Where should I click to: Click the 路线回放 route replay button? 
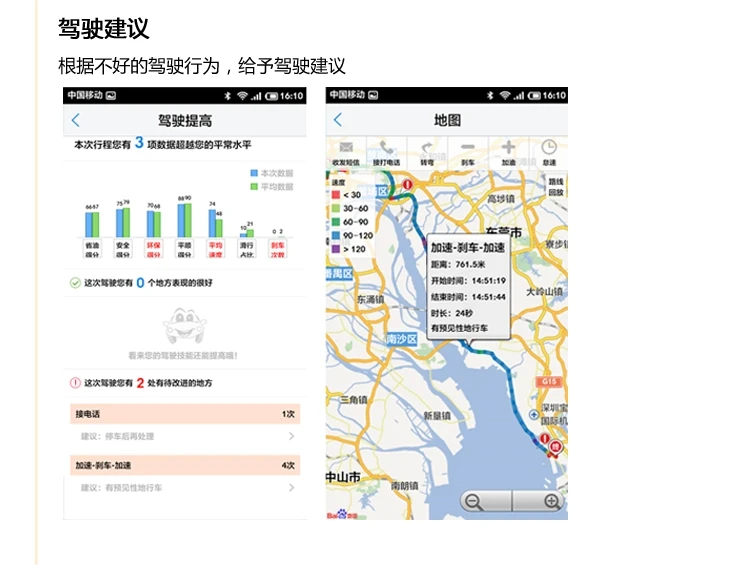click(x=556, y=187)
